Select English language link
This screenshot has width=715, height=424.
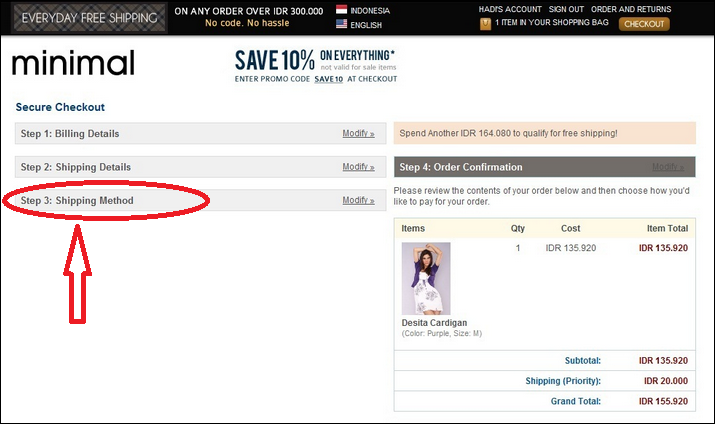366,25
